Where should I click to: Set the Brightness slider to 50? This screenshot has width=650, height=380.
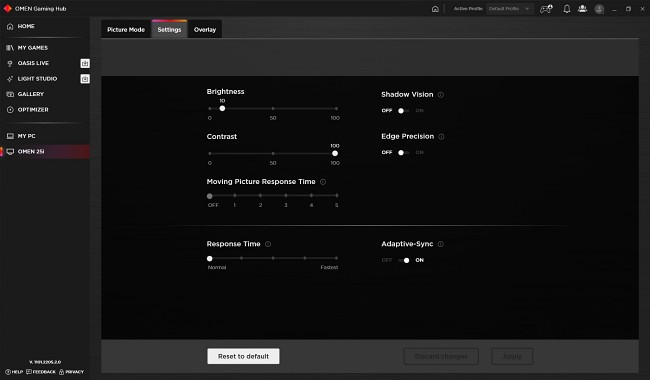[273, 109]
